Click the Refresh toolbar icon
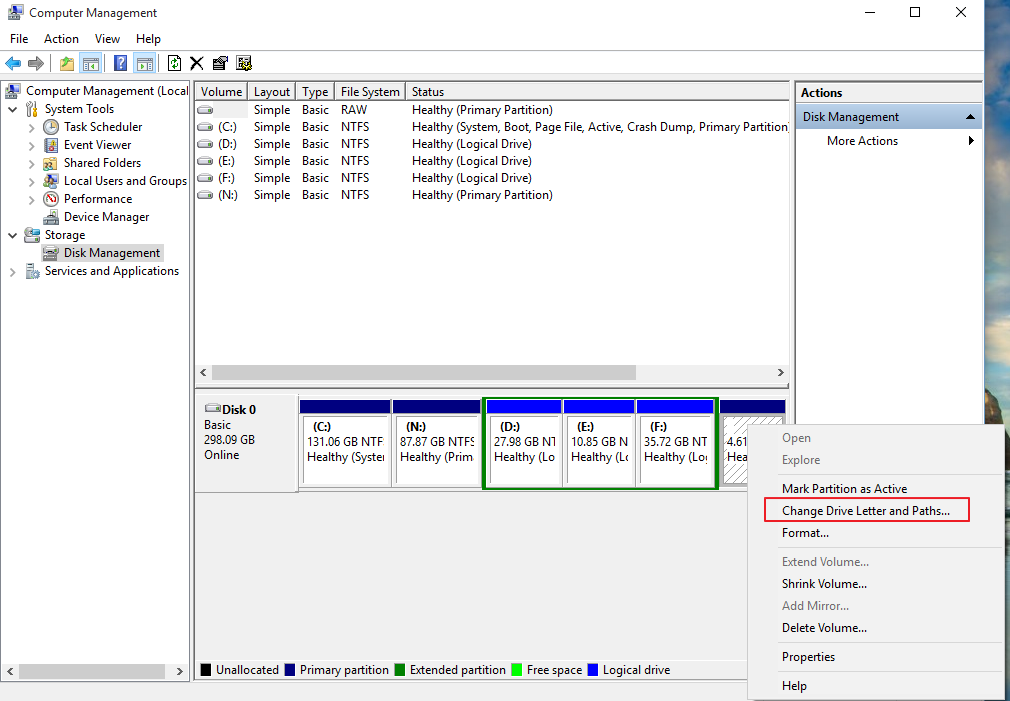Viewport: 1010px width, 701px height. (x=174, y=63)
